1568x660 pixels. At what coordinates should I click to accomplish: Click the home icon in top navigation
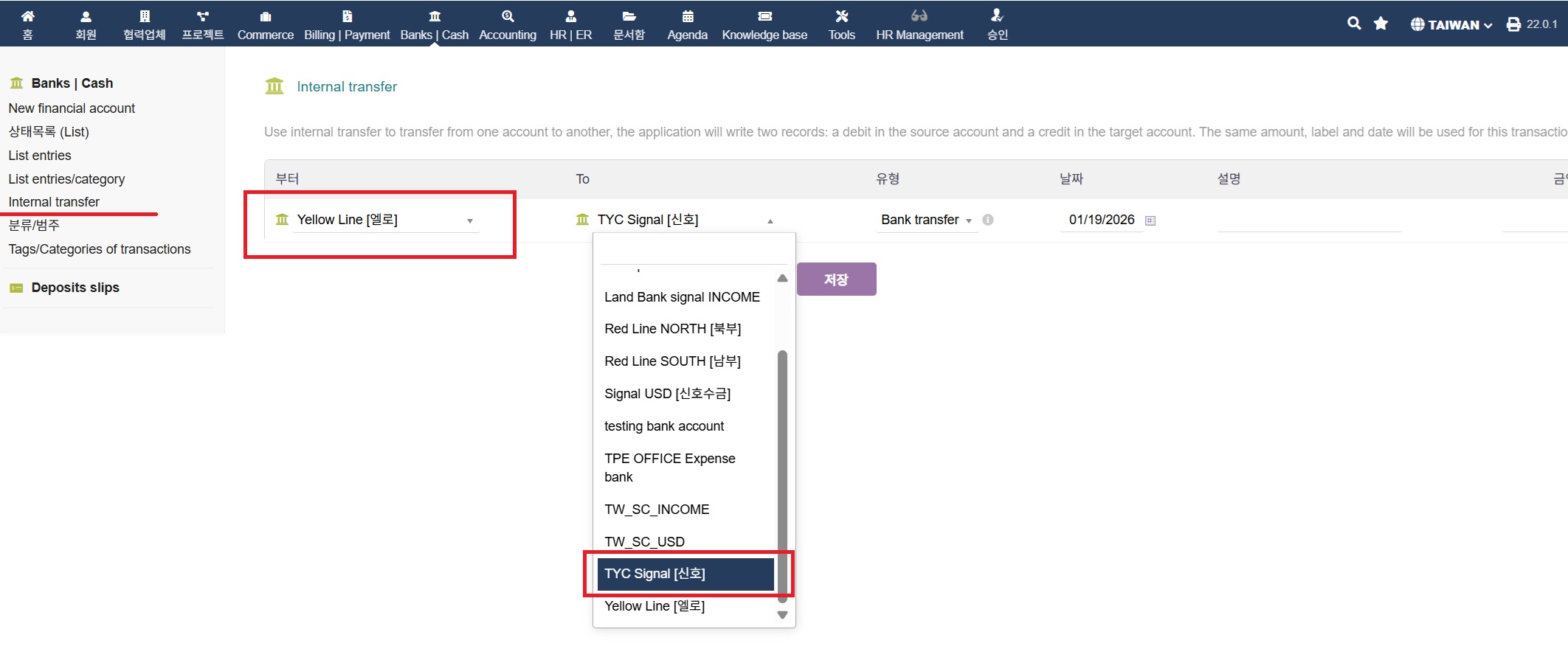click(27, 16)
